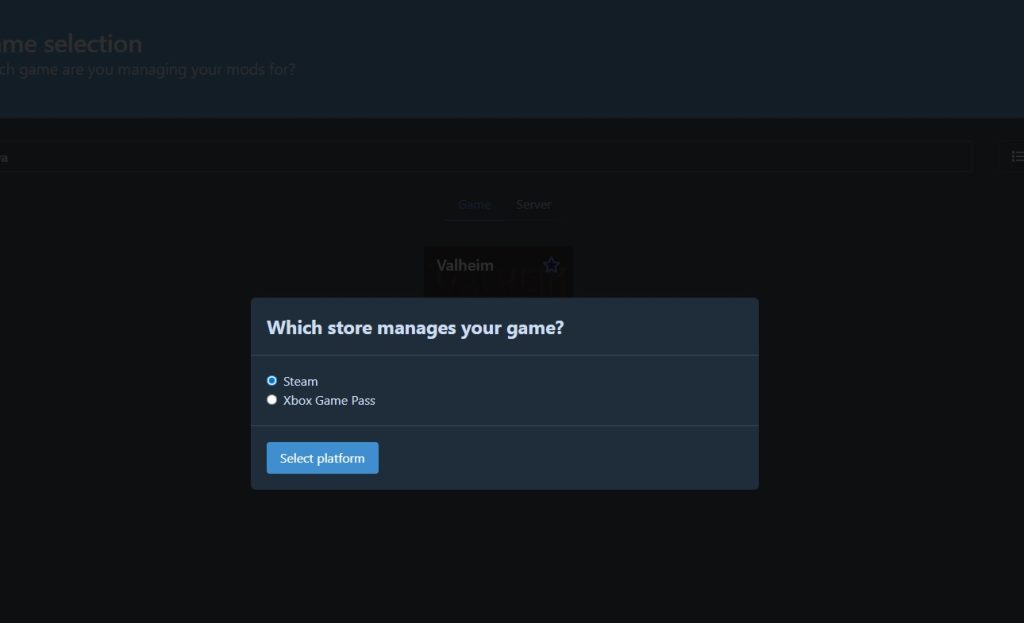Viewport: 1024px width, 623px height.
Task: Click the 'Which store manages your game?' heading
Action: (415, 327)
